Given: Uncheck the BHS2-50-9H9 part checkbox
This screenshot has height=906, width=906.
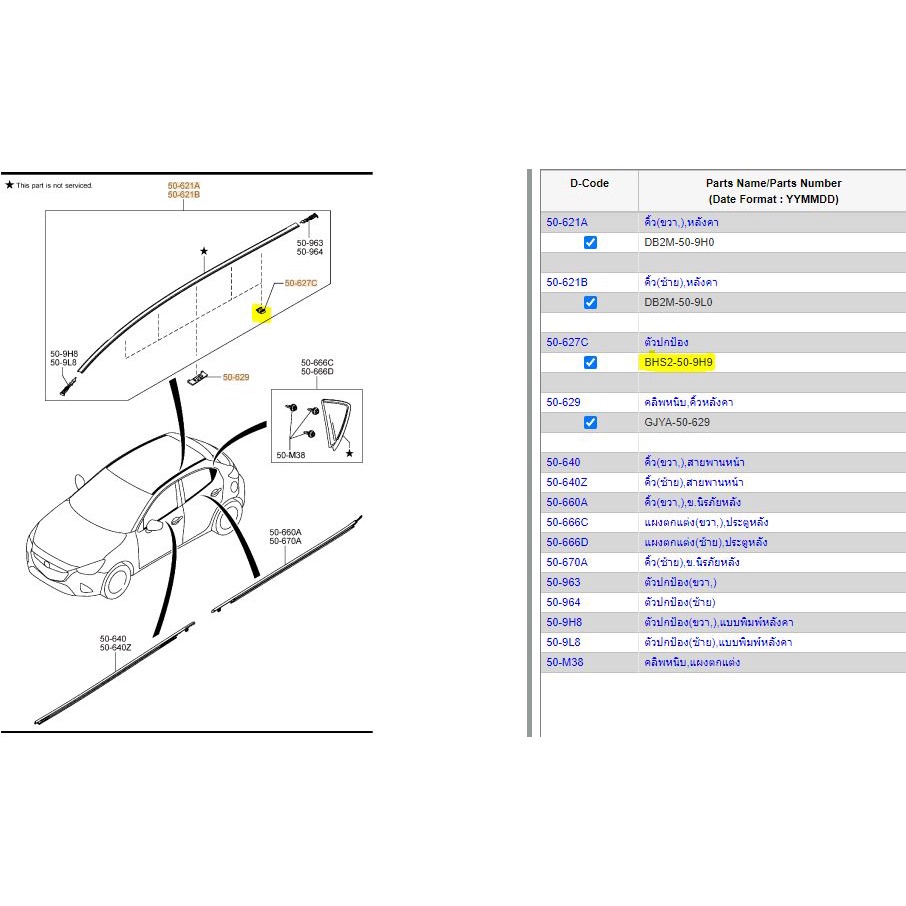Looking at the screenshot, I should 590,362.
